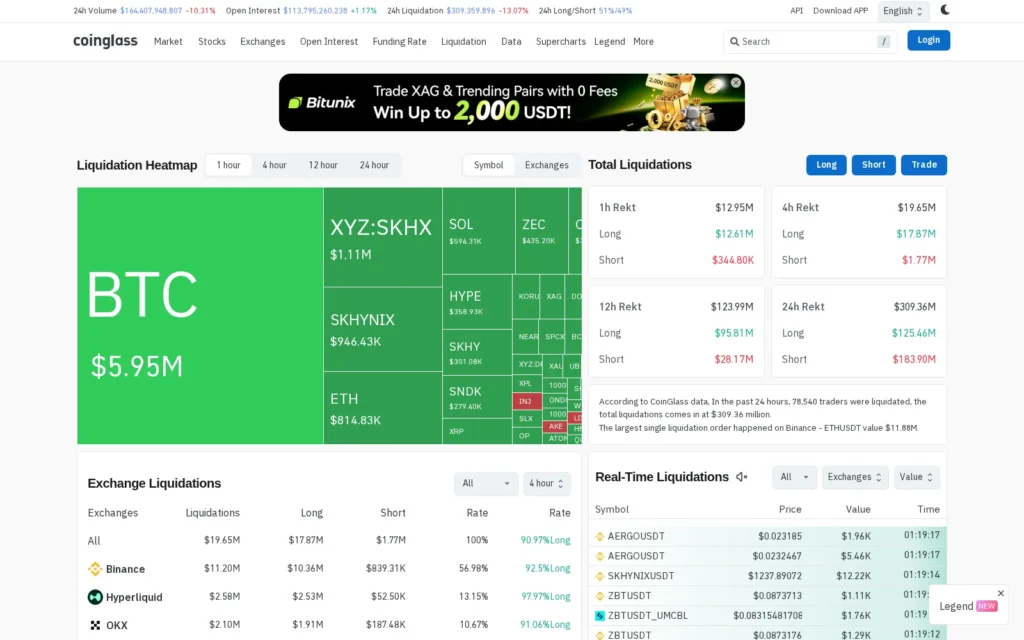The width and height of the screenshot is (1024, 640).
Task: Click SKHYNIXUSDT price $1237.89072
Action: (775, 576)
